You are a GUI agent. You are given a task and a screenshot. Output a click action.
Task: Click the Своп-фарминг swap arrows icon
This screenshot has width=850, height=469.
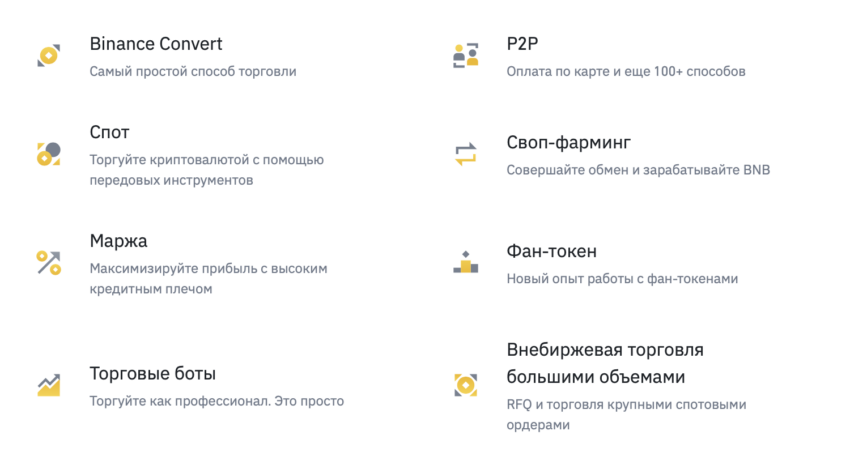pos(466,154)
